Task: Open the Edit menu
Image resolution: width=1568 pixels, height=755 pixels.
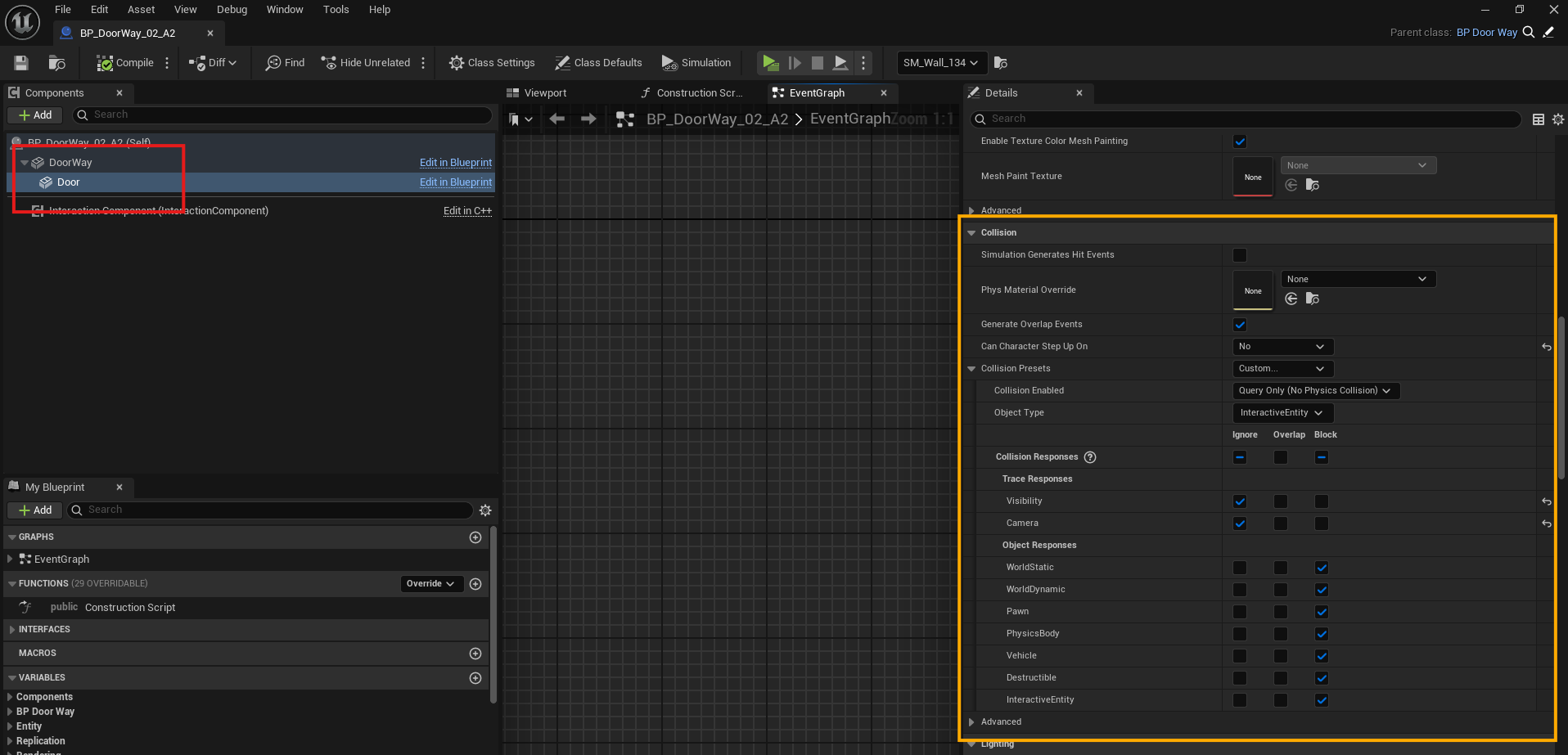Action: tap(100, 10)
